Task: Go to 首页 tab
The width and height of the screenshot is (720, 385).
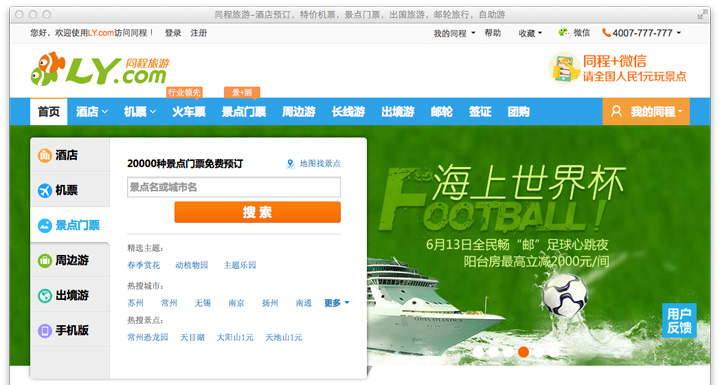Action: coord(49,112)
